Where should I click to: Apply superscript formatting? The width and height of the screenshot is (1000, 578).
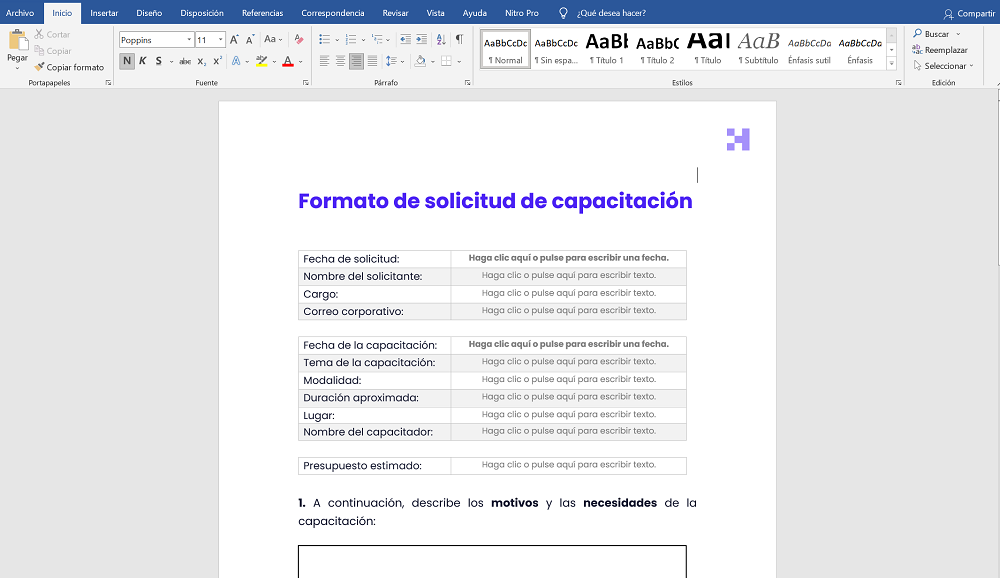click(217, 60)
